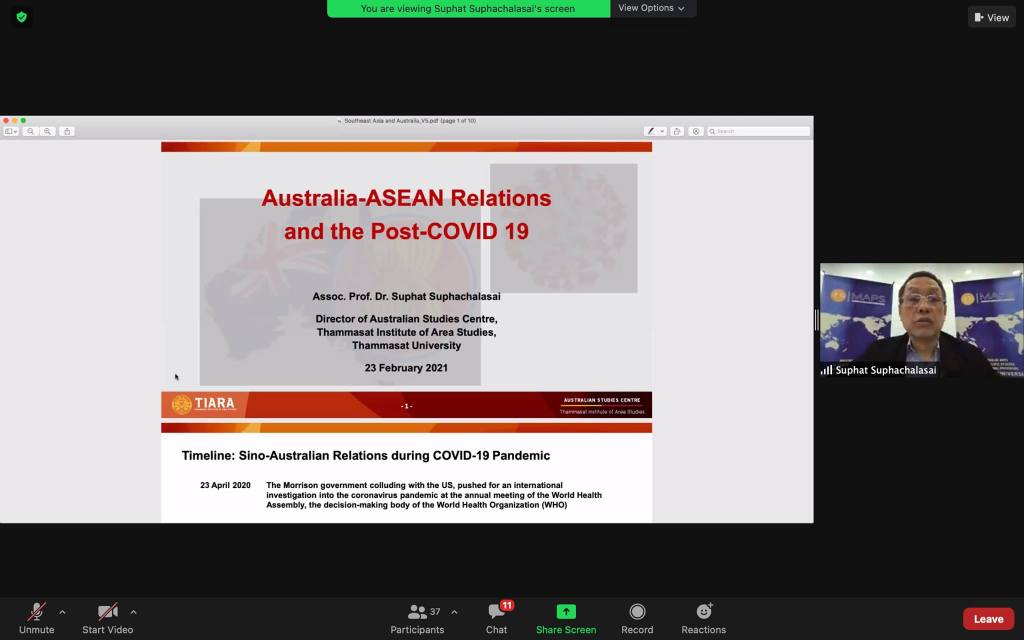
Task: Open participants options arrow next to count
Action: point(454,612)
